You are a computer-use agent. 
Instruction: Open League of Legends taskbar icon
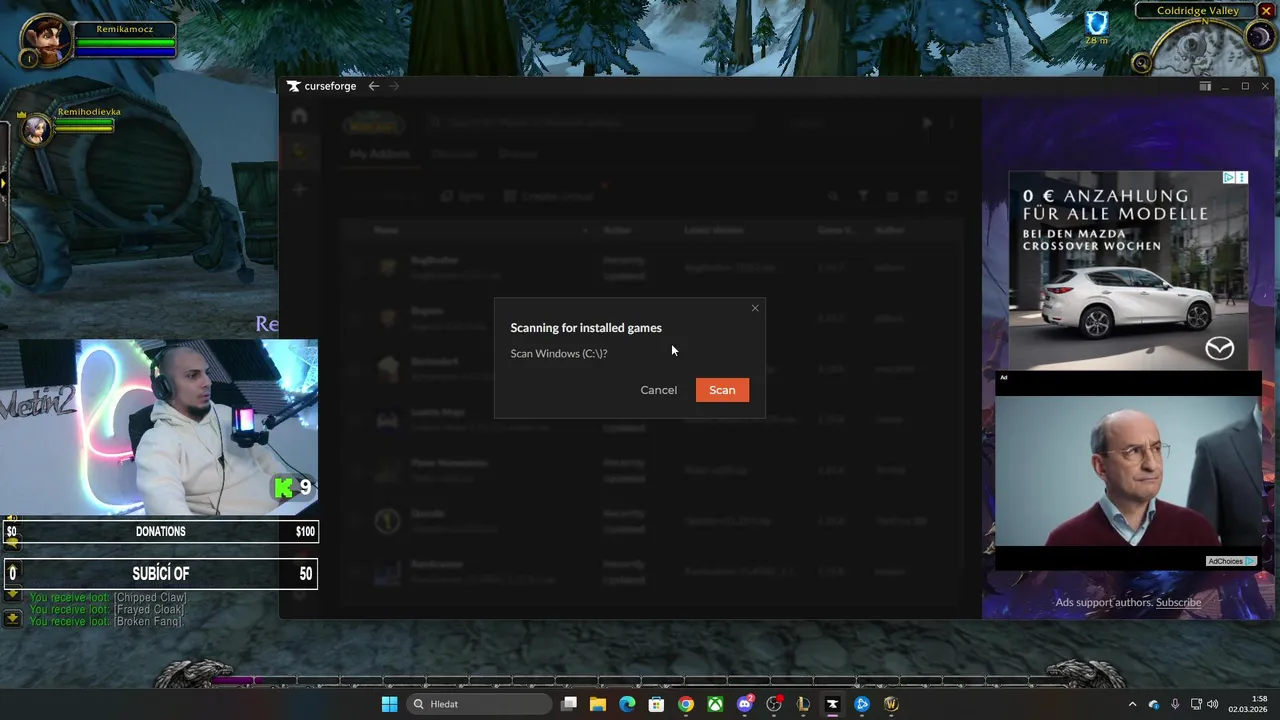point(803,704)
